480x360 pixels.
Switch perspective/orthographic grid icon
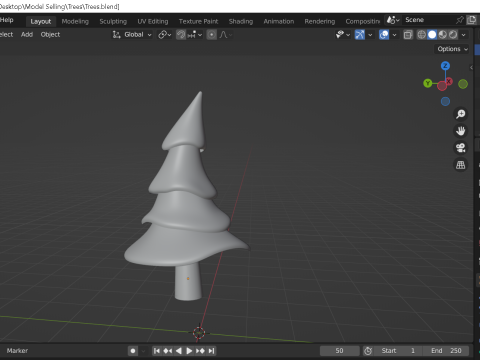[x=461, y=165]
